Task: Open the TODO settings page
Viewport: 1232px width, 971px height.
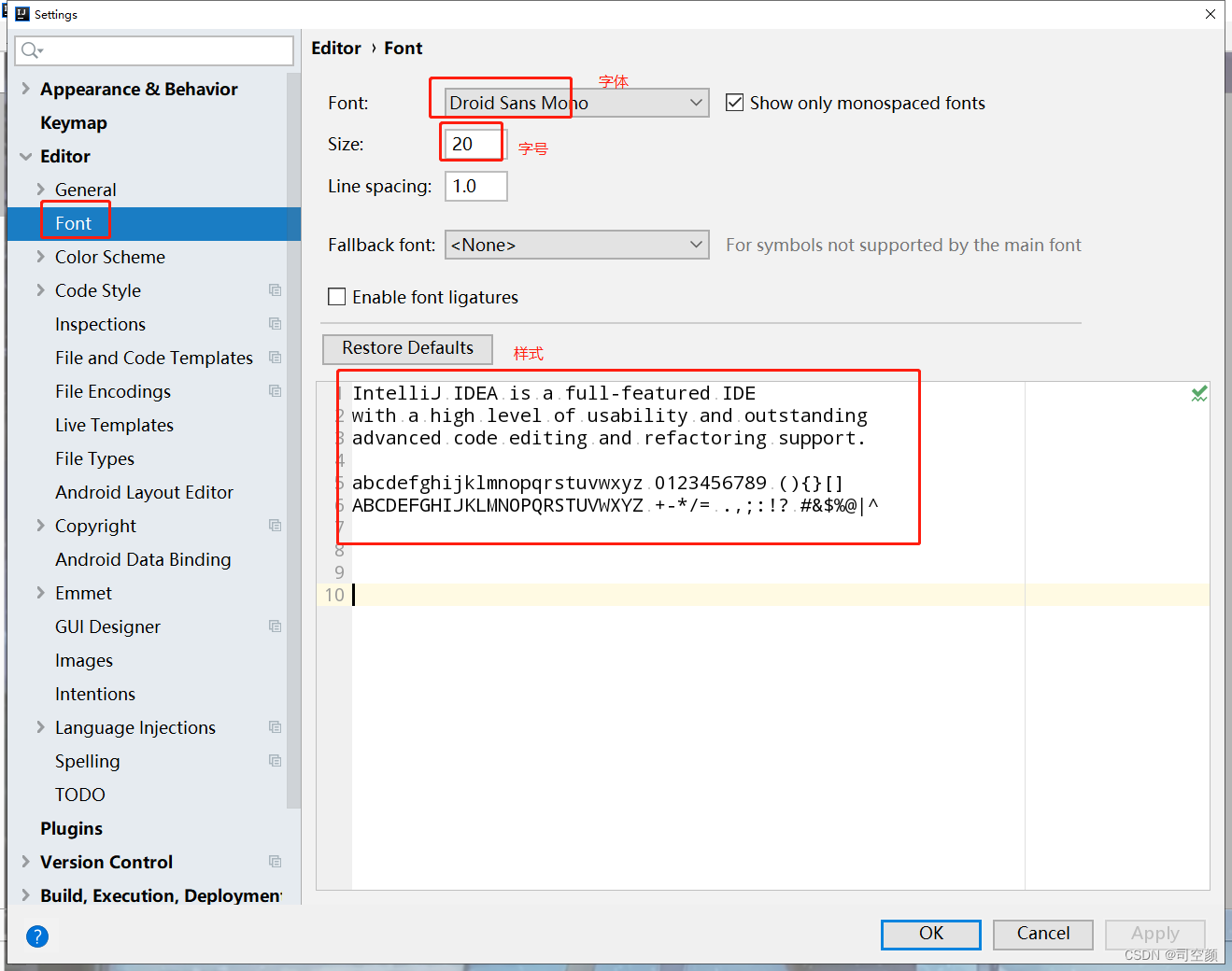Action: click(80, 795)
